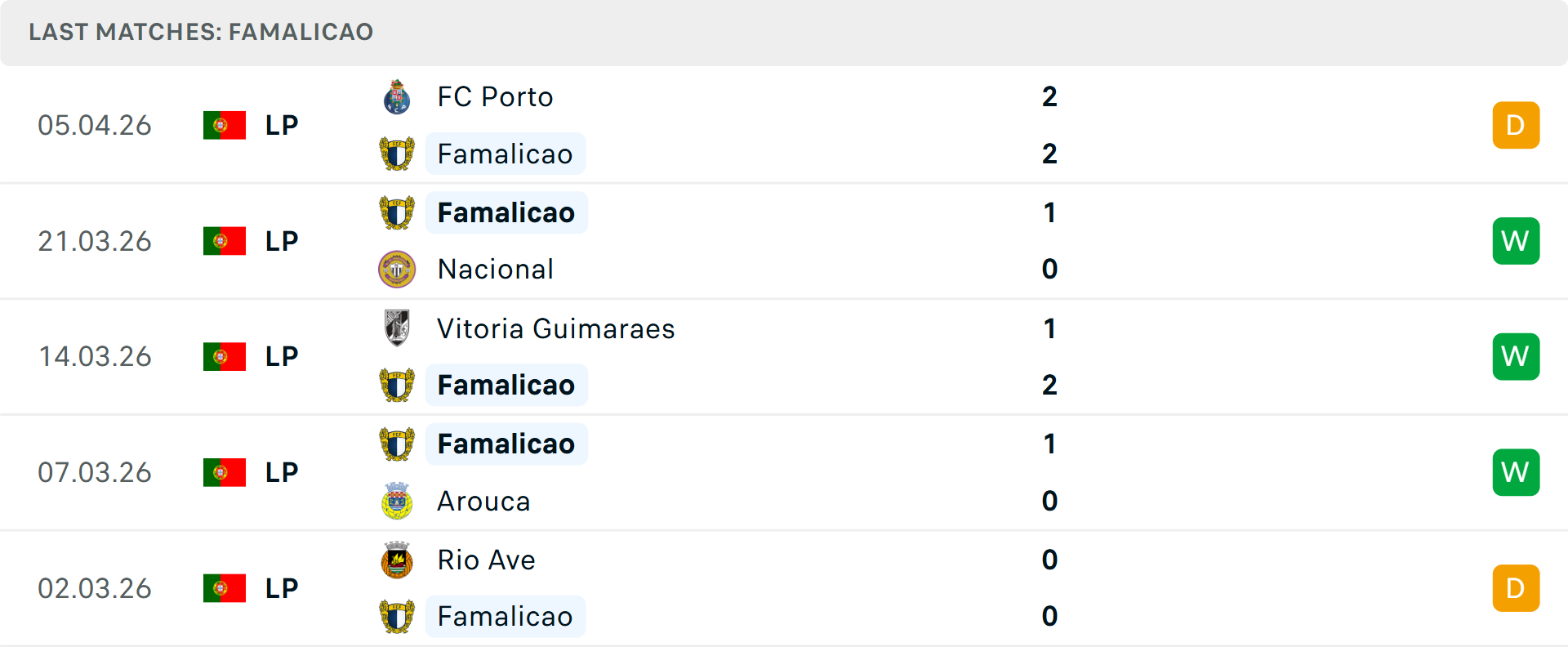Click the D badge for FC Porto match
The width and height of the screenshot is (1568, 647).
coord(1516,125)
